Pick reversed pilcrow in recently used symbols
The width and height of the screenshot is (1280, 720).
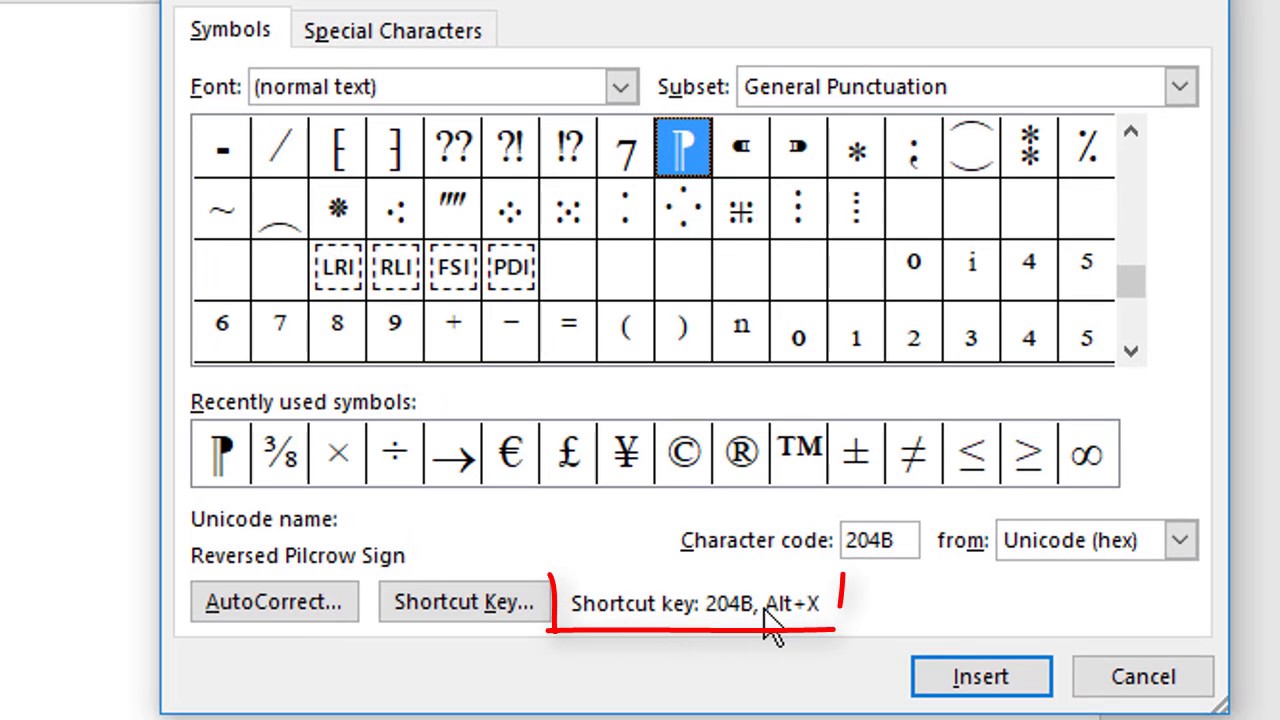222,454
